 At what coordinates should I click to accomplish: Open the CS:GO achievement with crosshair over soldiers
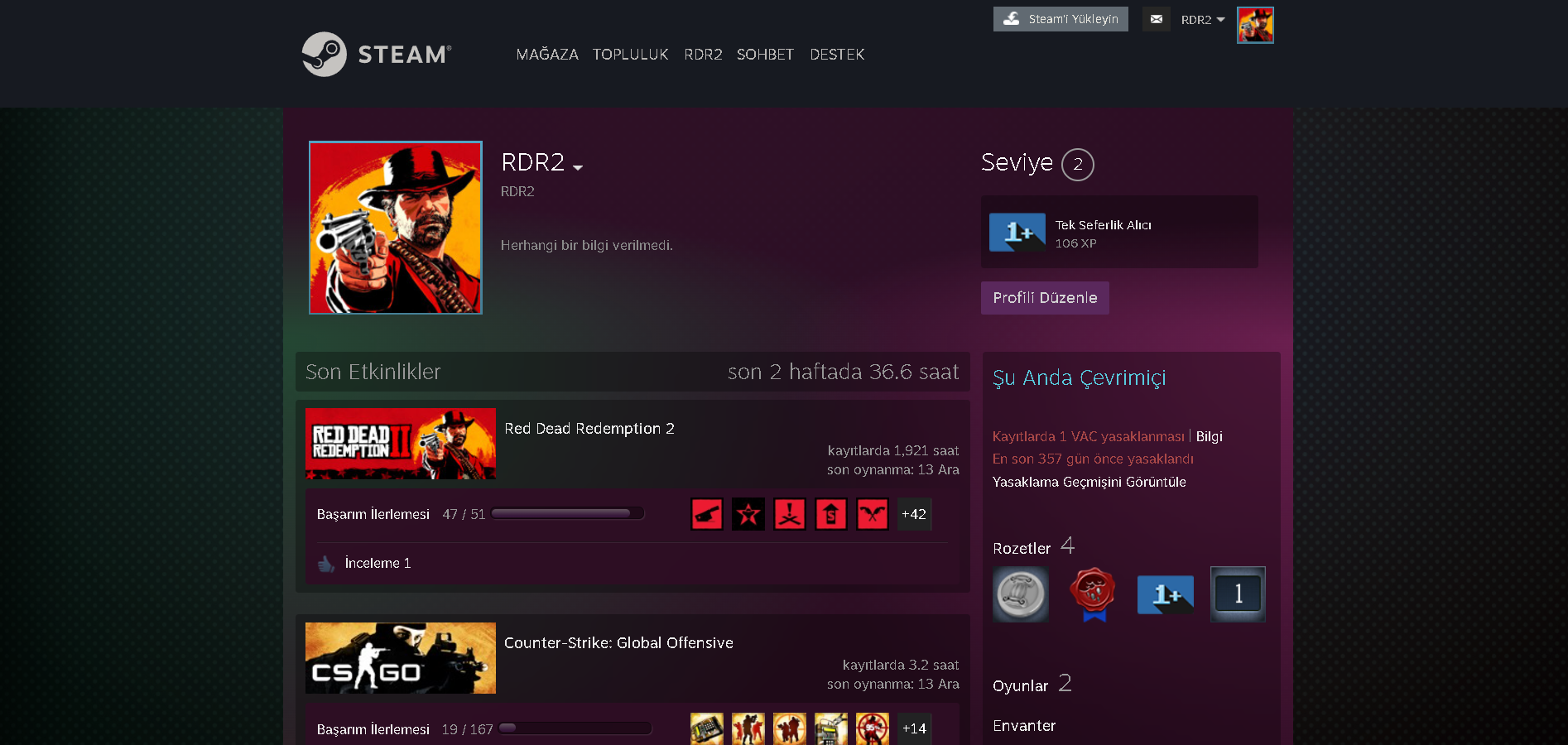[x=790, y=728]
